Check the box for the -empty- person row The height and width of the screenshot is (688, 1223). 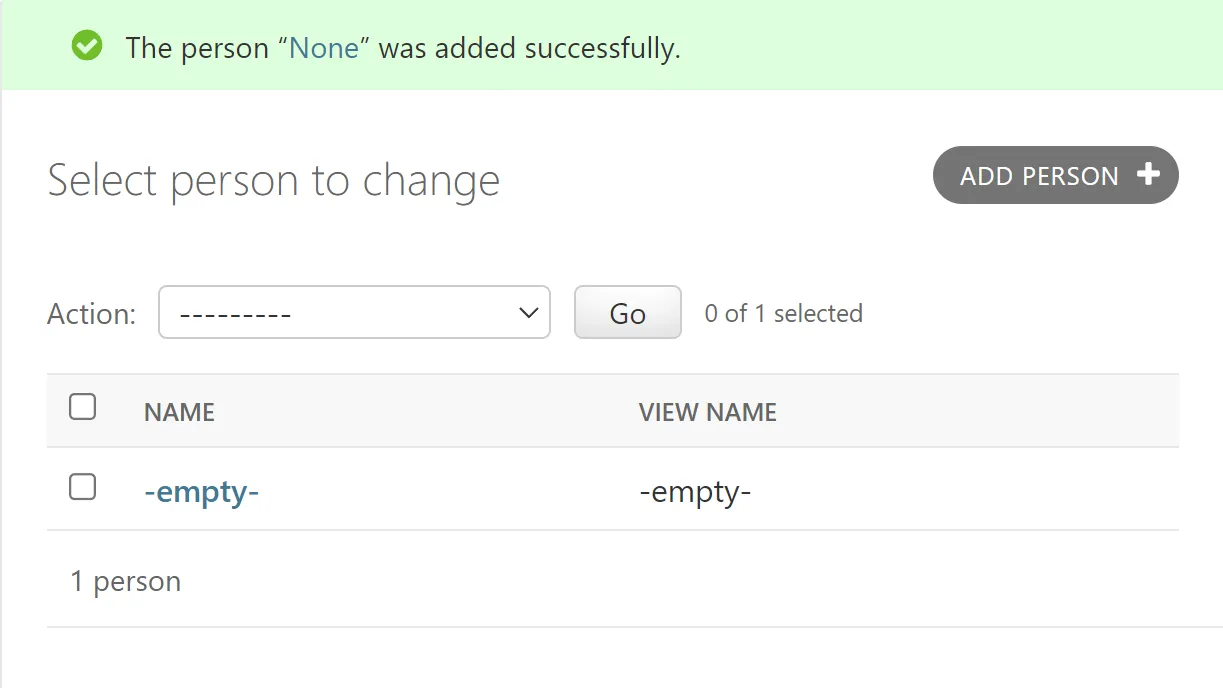[x=82, y=487]
